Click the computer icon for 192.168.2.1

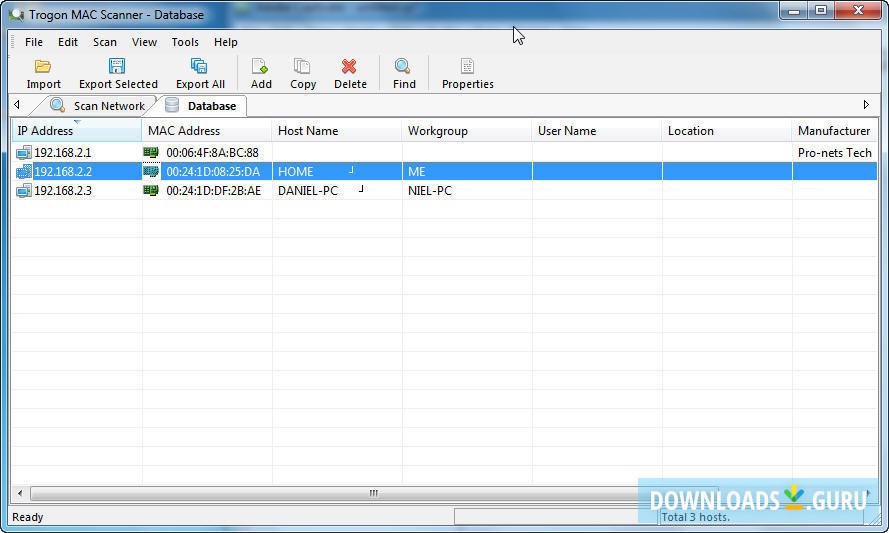(24, 153)
